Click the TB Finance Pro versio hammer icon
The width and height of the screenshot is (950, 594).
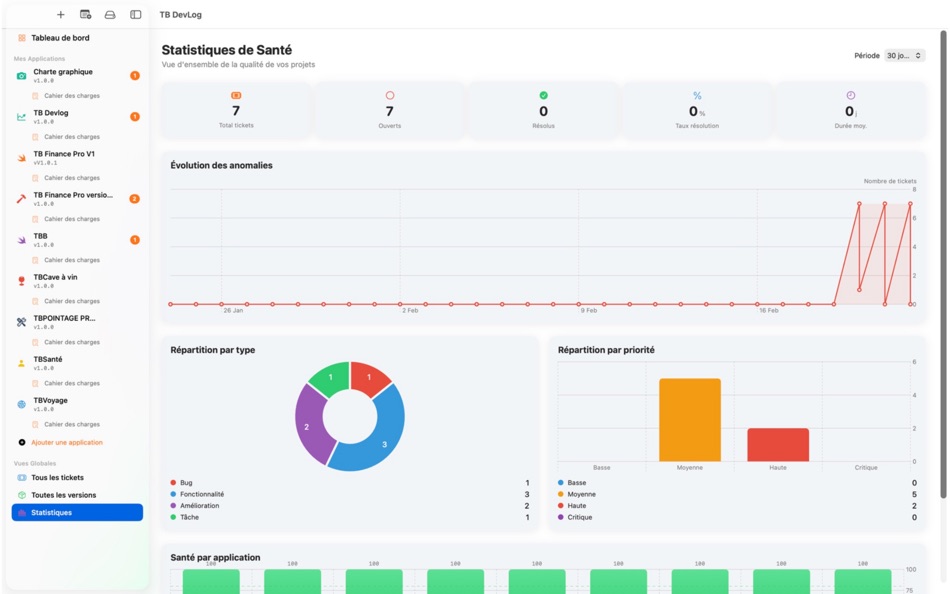[x=21, y=199]
